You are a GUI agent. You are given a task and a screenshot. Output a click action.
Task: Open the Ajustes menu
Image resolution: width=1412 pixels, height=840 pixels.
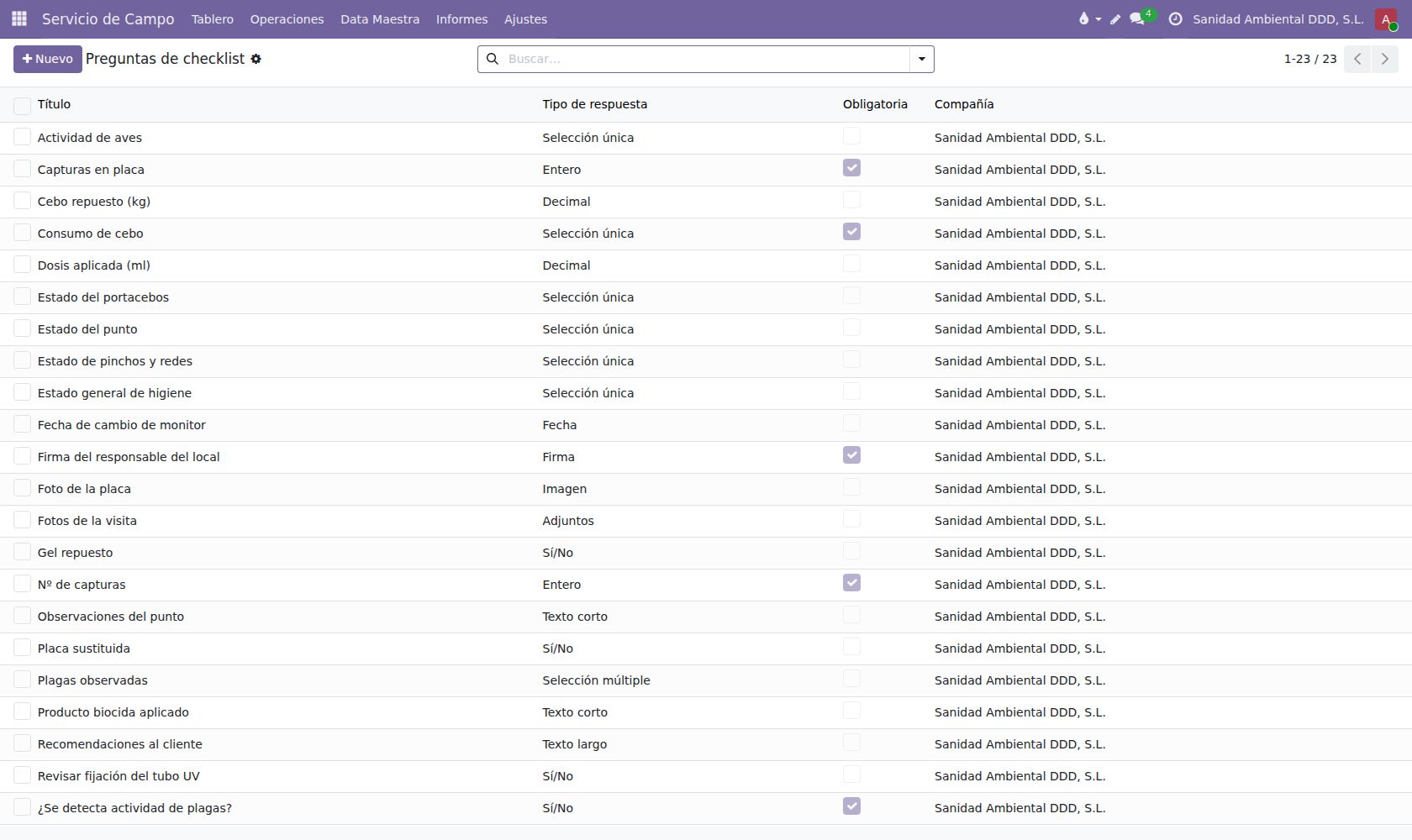tap(525, 18)
